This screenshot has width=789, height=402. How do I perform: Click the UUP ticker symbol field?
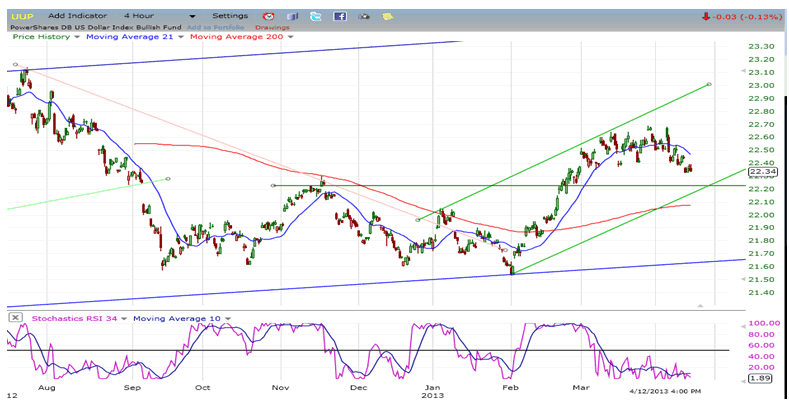(x=22, y=16)
